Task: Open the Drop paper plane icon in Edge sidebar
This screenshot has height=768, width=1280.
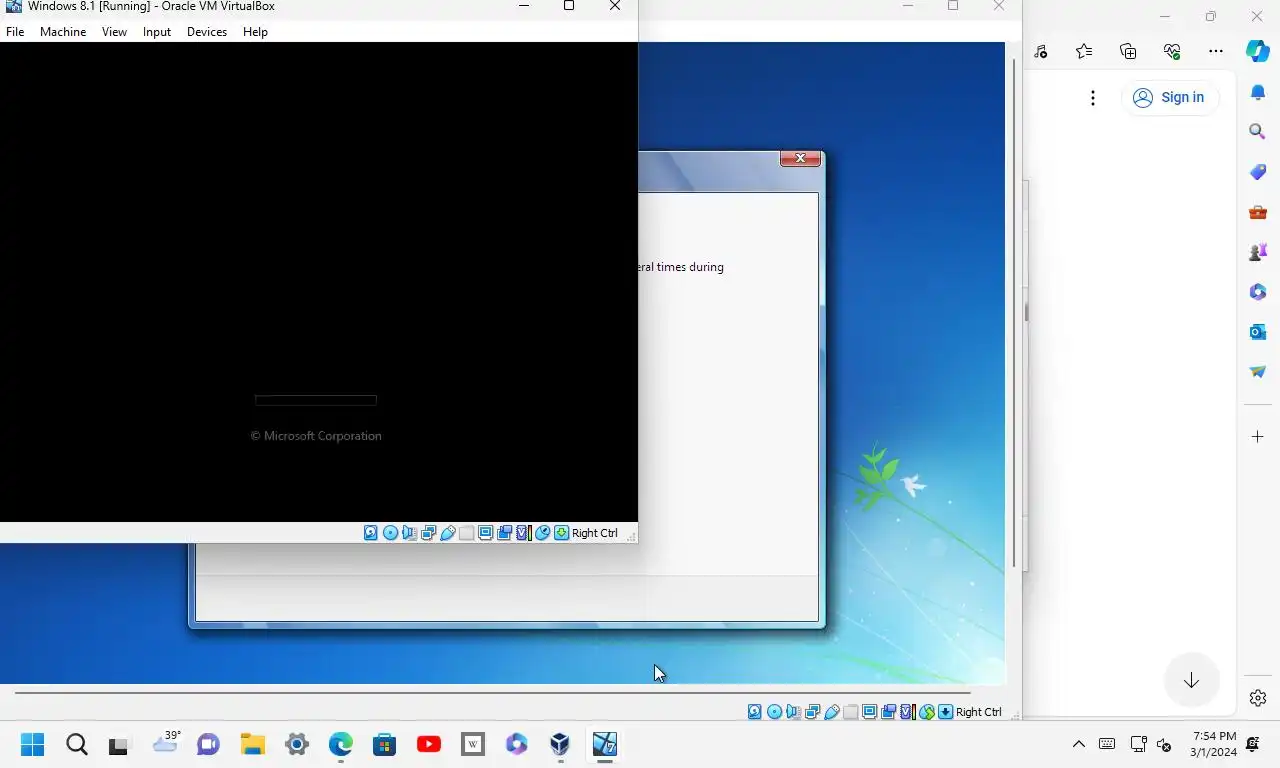Action: pos(1258,372)
